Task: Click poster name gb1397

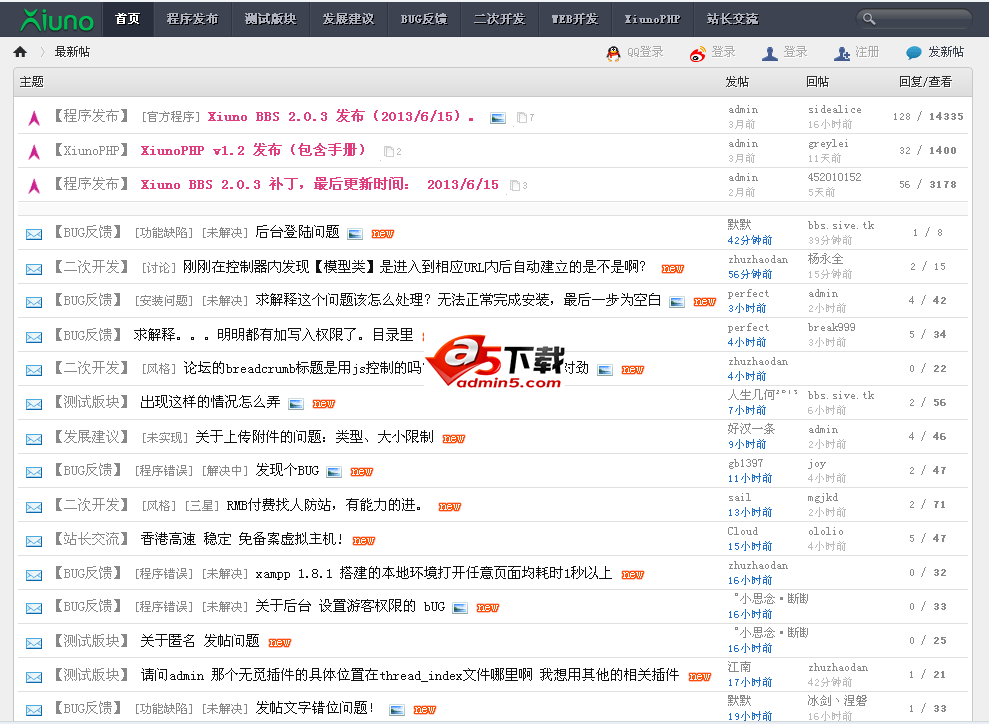Action: tap(745, 464)
